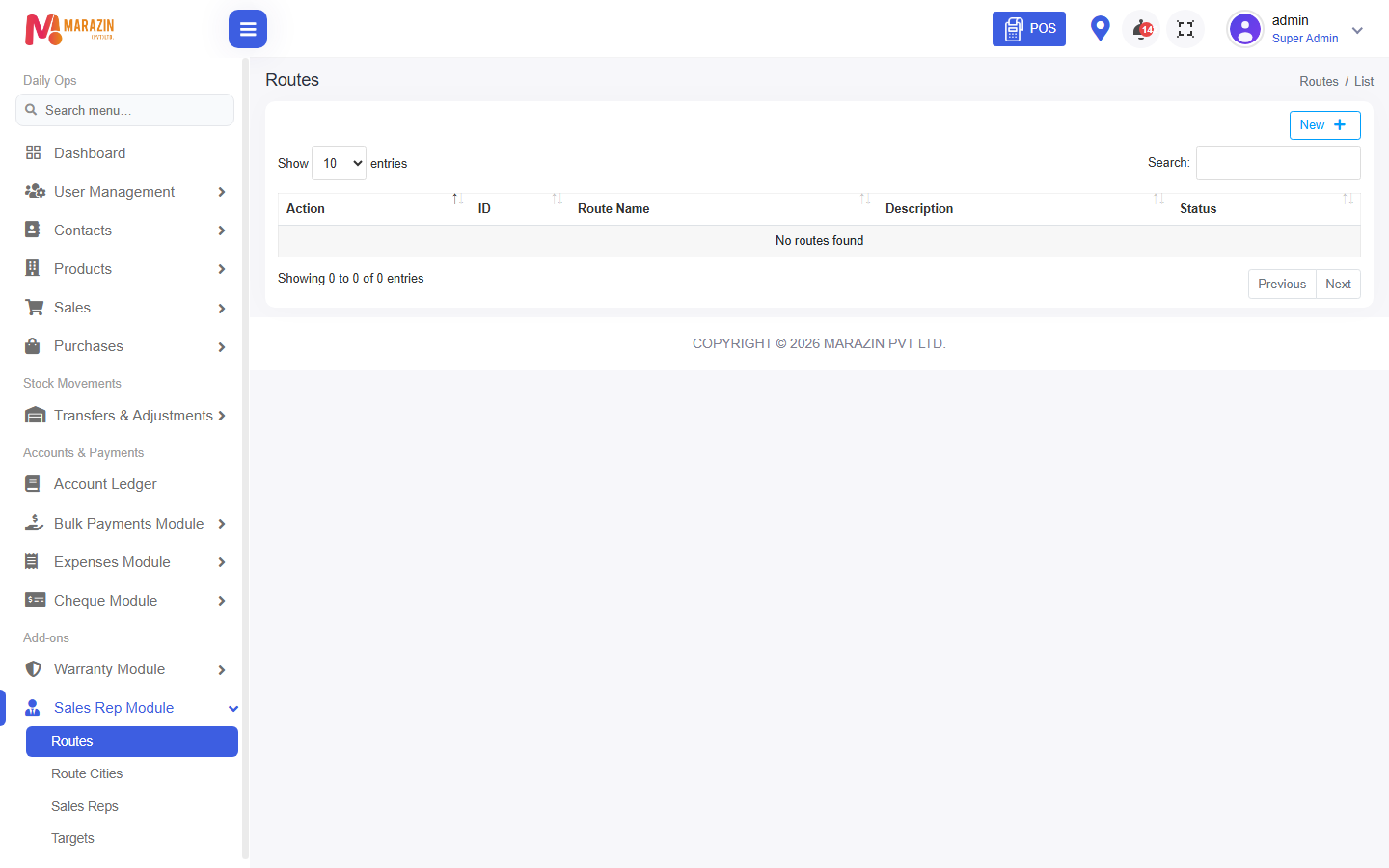Viewport: 1389px width, 868px height.
Task: Click the Sales shopping cart icon
Action: tap(34, 307)
